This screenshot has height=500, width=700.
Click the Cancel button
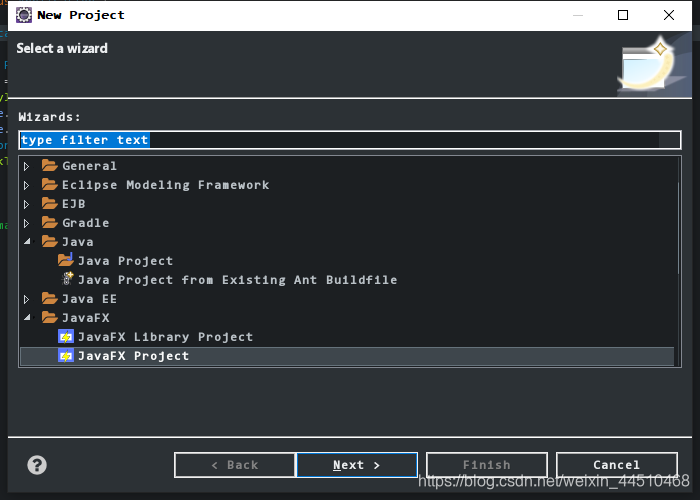pos(617,465)
